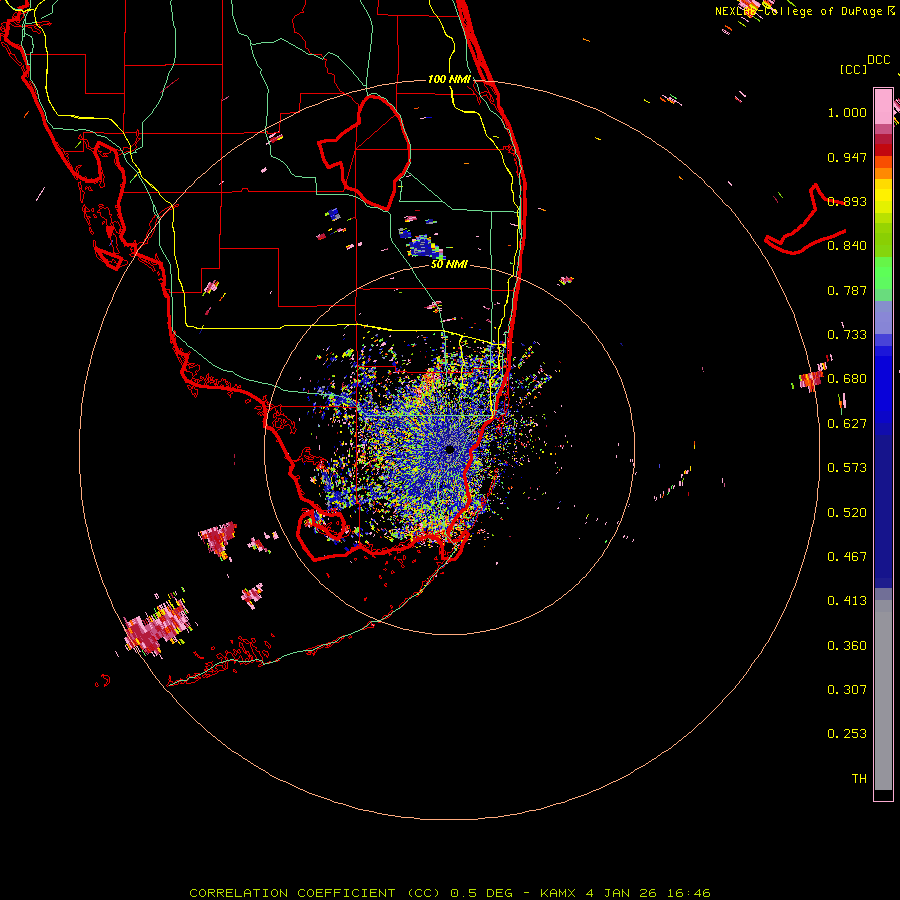
Task: Click the 0.413 color scale value
Action: coord(847,601)
